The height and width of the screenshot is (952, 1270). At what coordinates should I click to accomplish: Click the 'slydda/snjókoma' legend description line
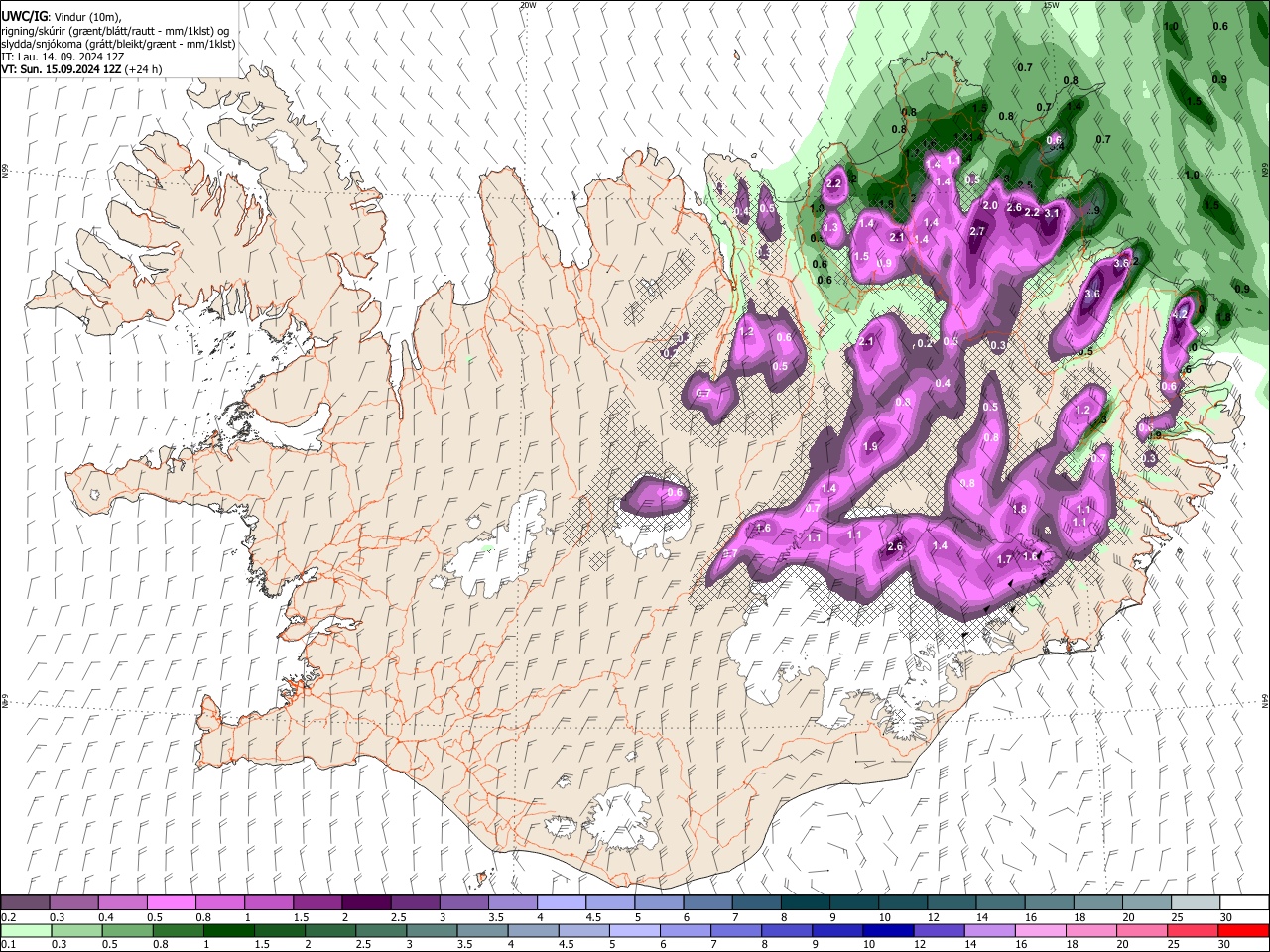coord(118,44)
